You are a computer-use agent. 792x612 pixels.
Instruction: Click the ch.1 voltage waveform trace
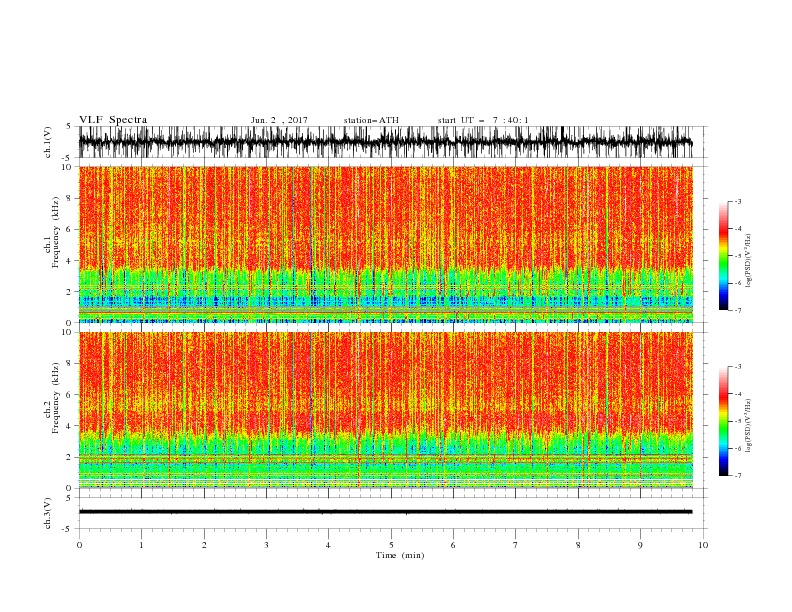(385, 142)
